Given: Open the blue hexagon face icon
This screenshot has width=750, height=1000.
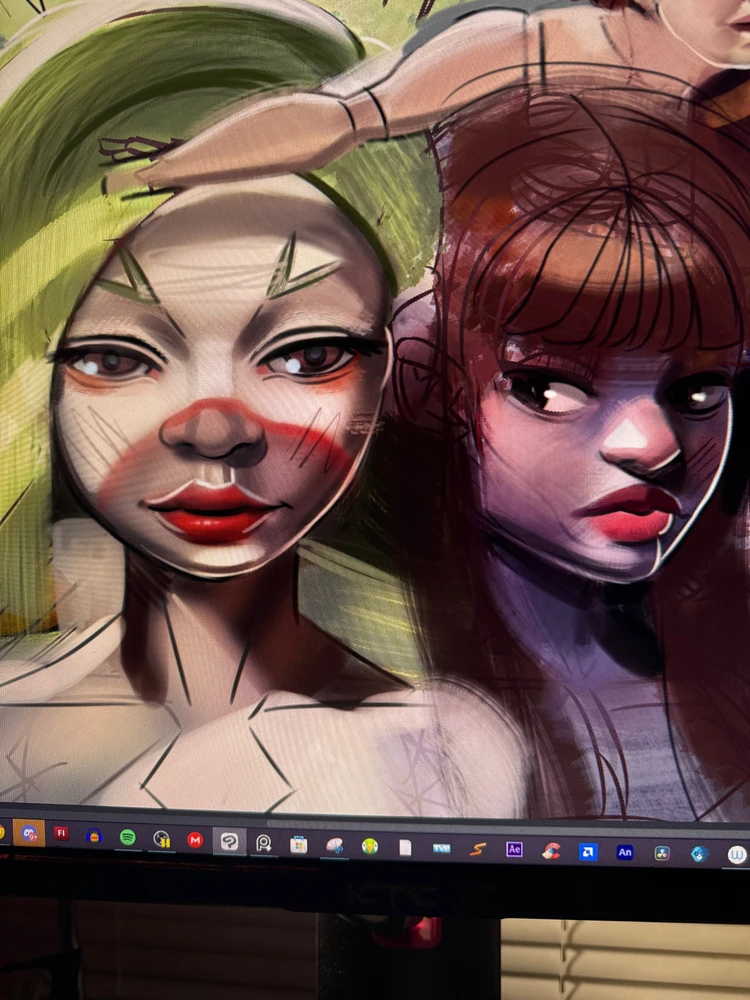Looking at the screenshot, I should [700, 854].
